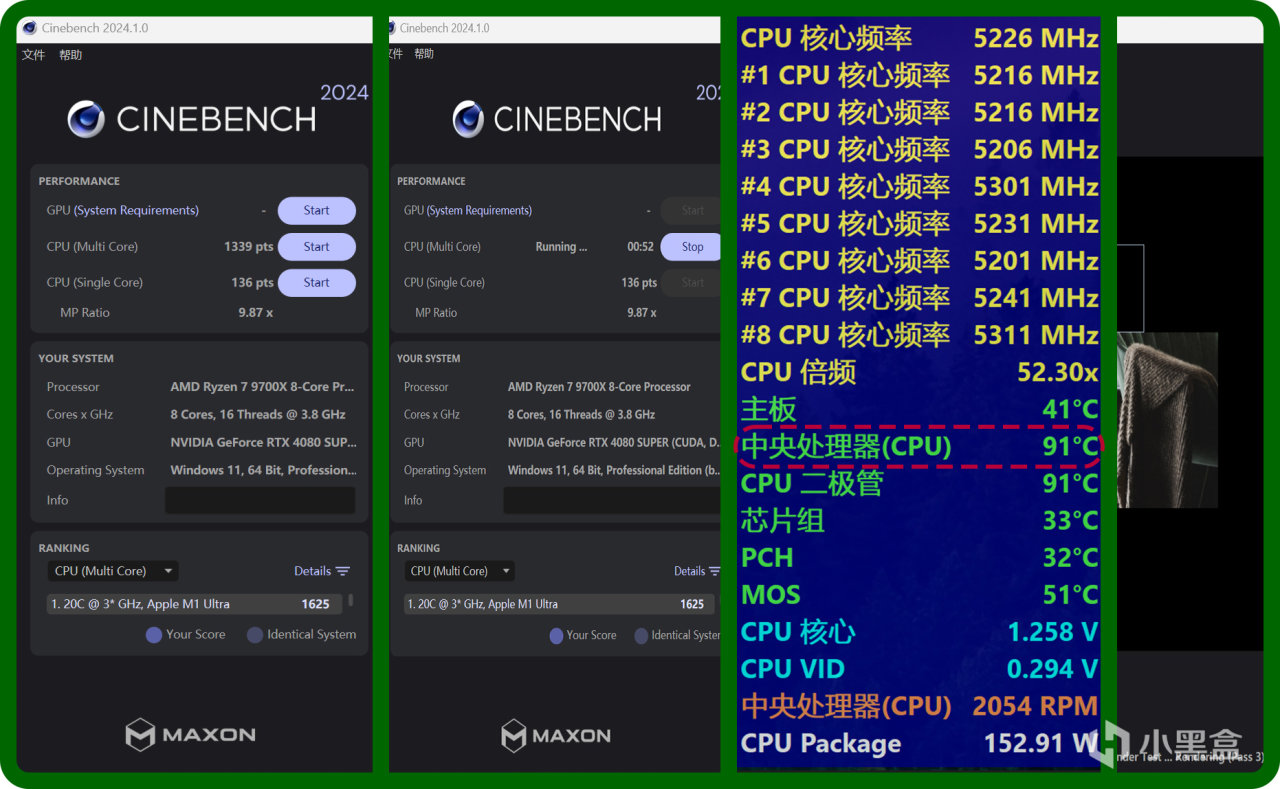Click the CPU 核心 1.258 V reading

pos(919,631)
